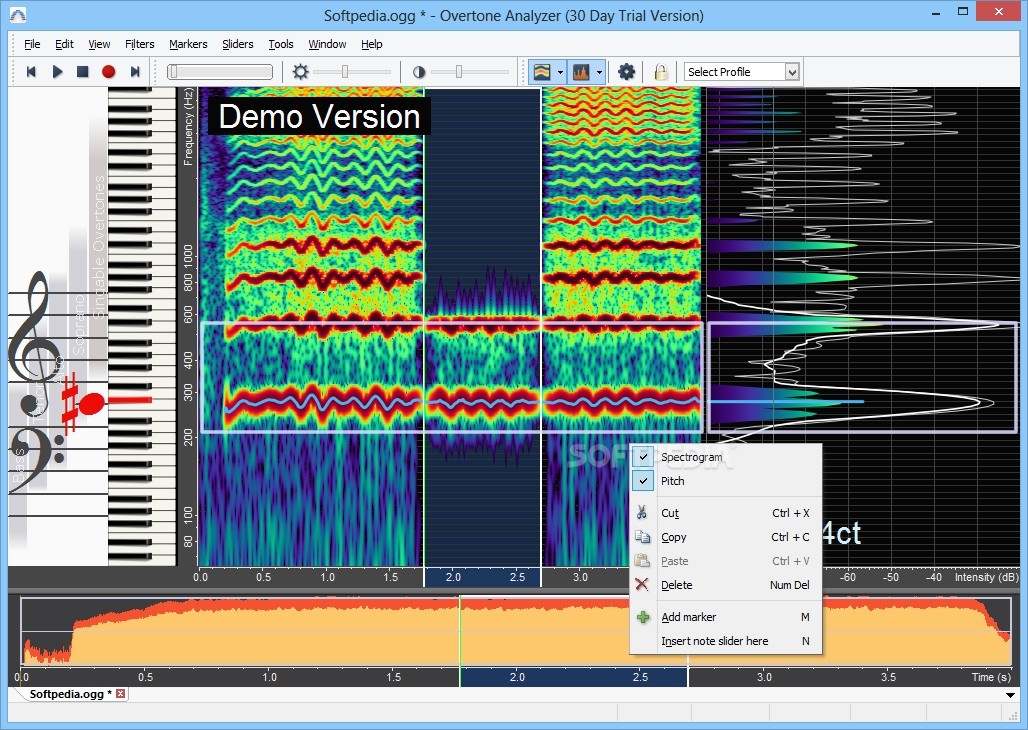Choose Add marker from the context menu
Viewport: 1028px width, 730px height.
726,617
